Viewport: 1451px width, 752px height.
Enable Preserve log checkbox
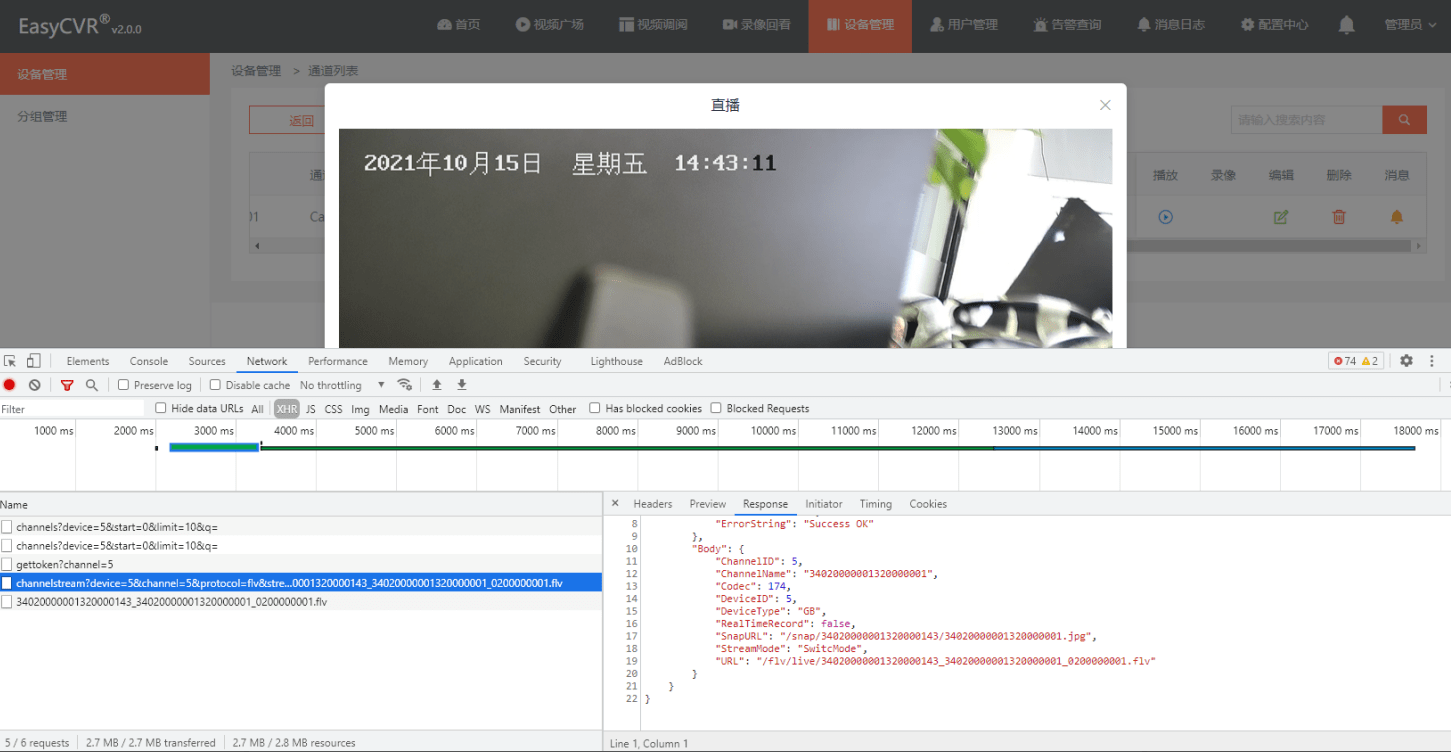click(124, 385)
